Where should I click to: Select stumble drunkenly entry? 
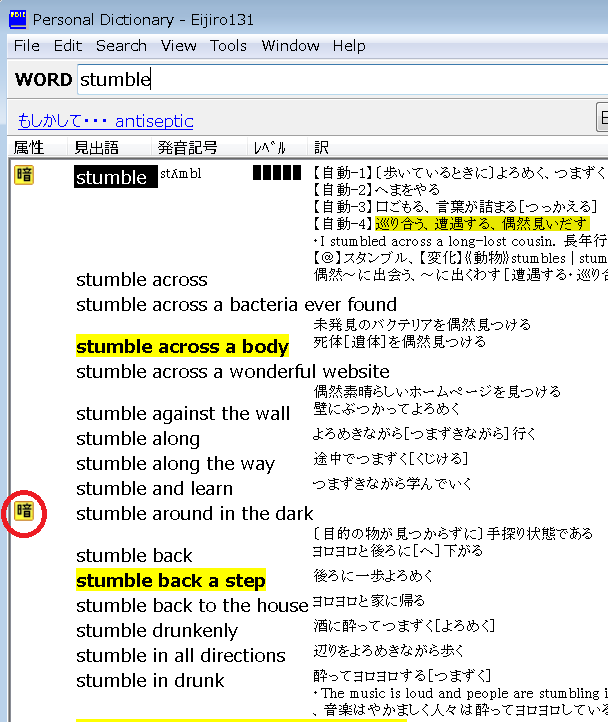pyautogui.click(x=157, y=630)
